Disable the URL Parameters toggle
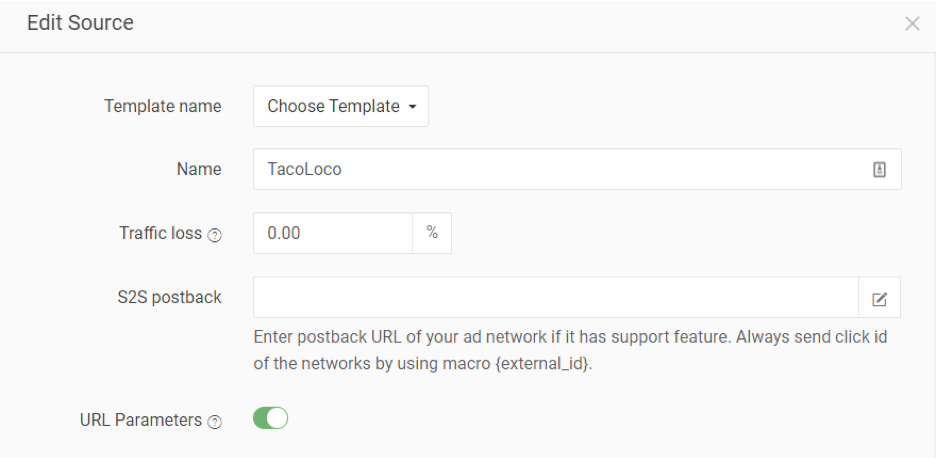This screenshot has height=458, width=936. (x=271, y=419)
